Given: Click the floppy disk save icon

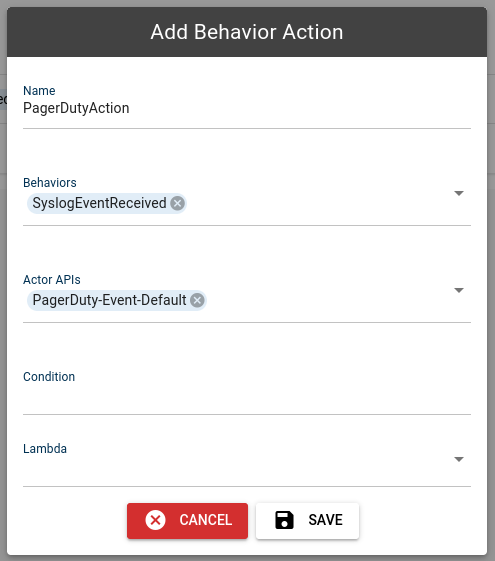Looking at the screenshot, I should (284, 520).
